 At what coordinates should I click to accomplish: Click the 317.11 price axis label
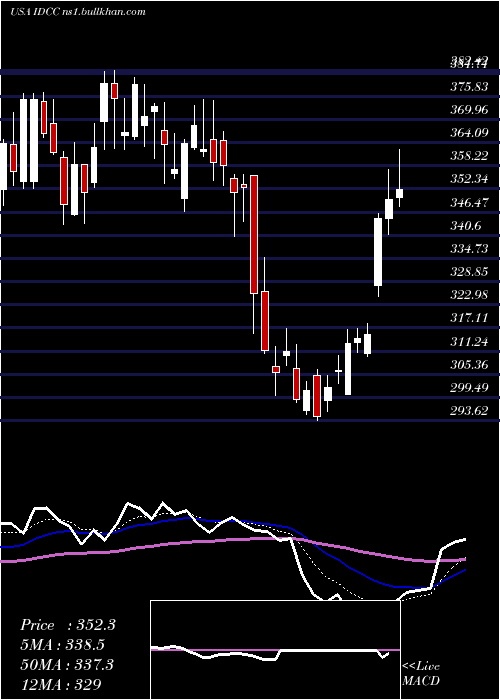pos(469,319)
